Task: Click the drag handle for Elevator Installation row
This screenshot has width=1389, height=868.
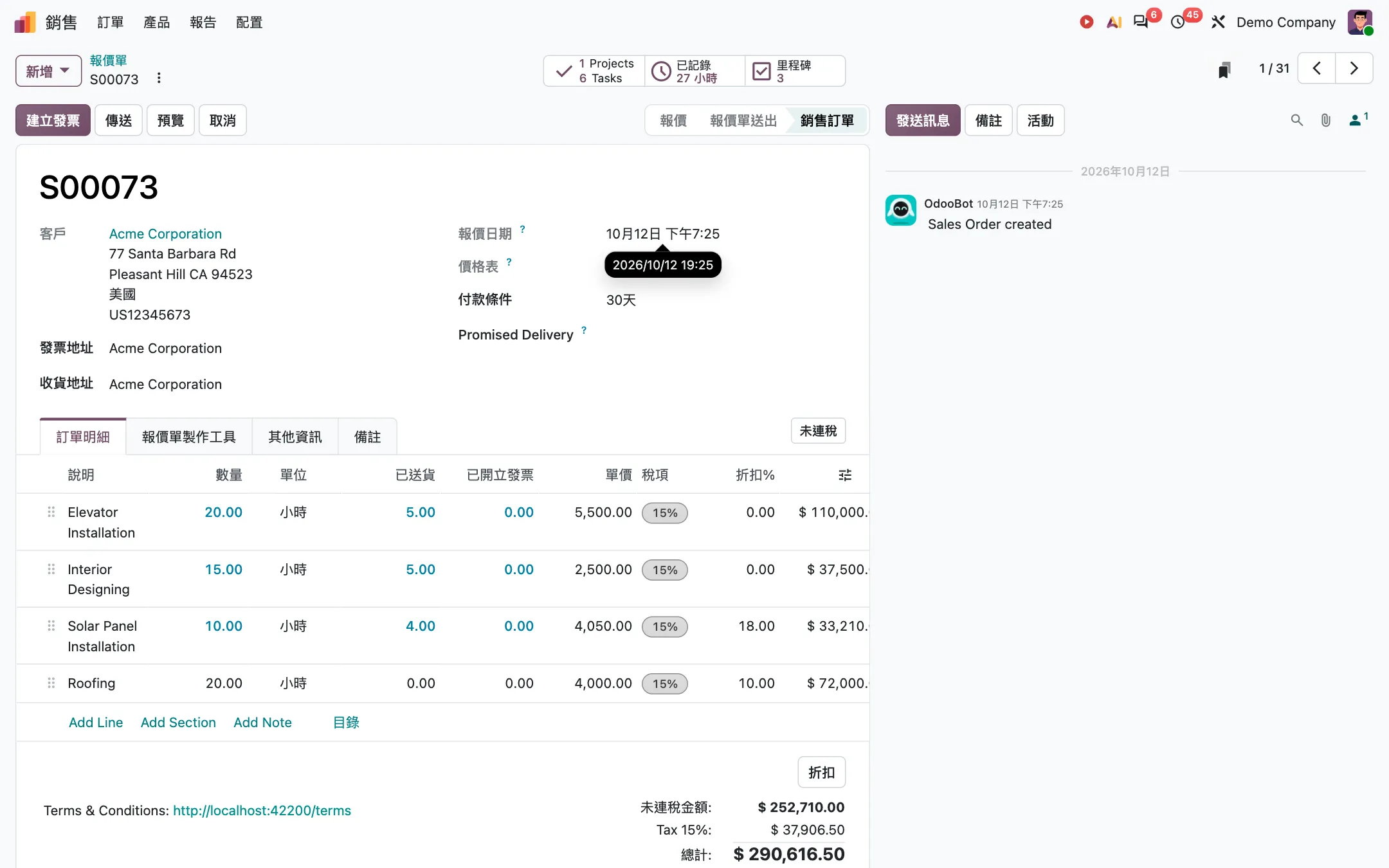Action: pyautogui.click(x=51, y=512)
